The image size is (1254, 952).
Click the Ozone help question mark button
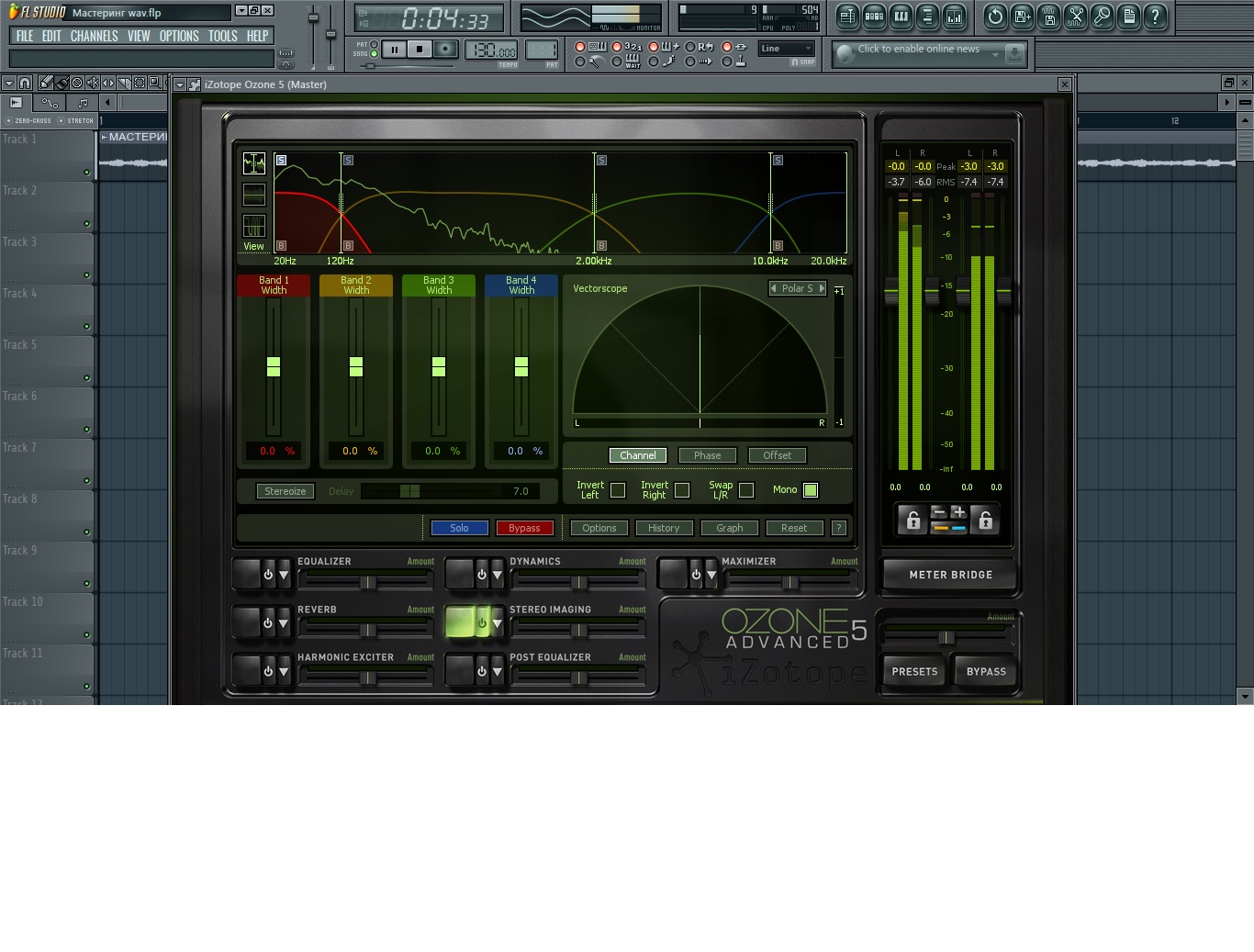tap(838, 528)
